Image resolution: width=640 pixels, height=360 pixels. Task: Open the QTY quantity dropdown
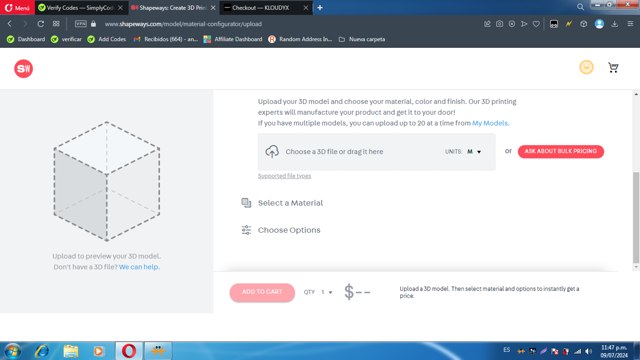[x=327, y=292]
